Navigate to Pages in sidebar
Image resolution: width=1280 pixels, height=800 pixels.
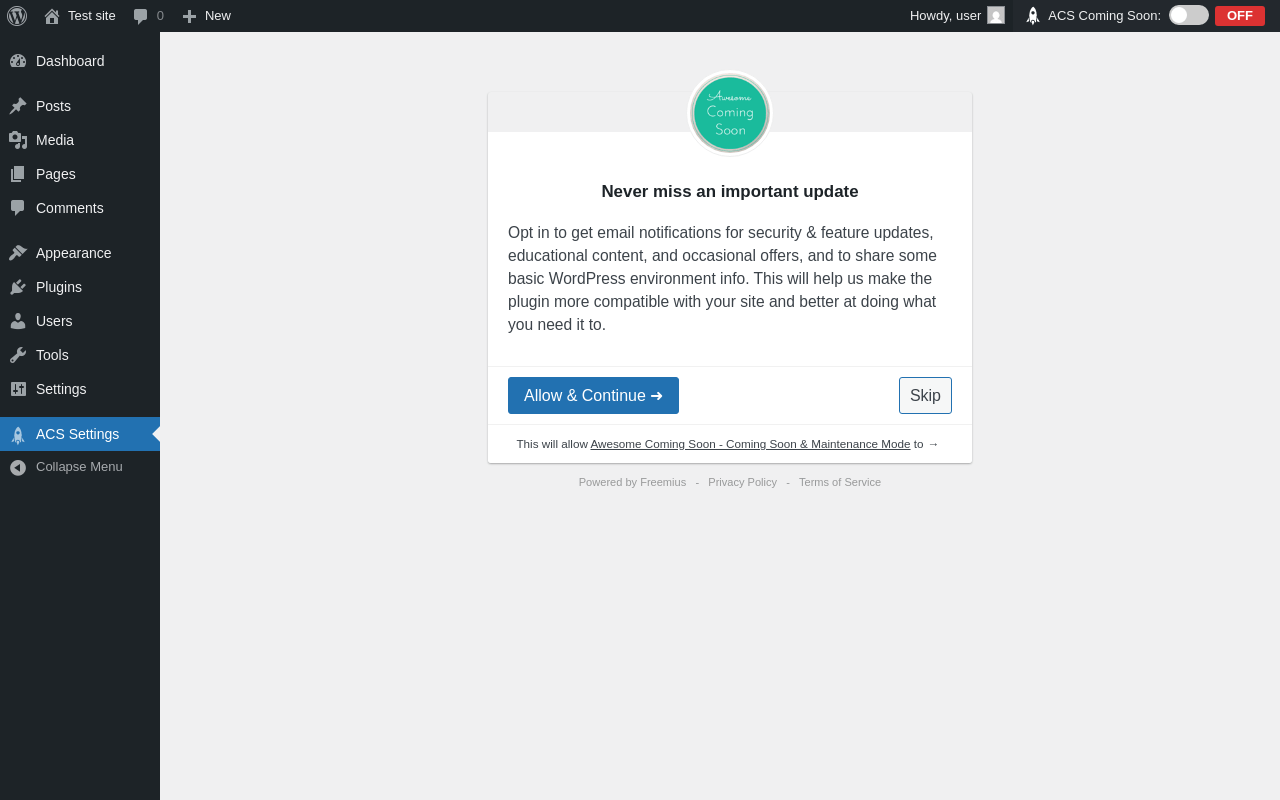pyautogui.click(x=80, y=174)
